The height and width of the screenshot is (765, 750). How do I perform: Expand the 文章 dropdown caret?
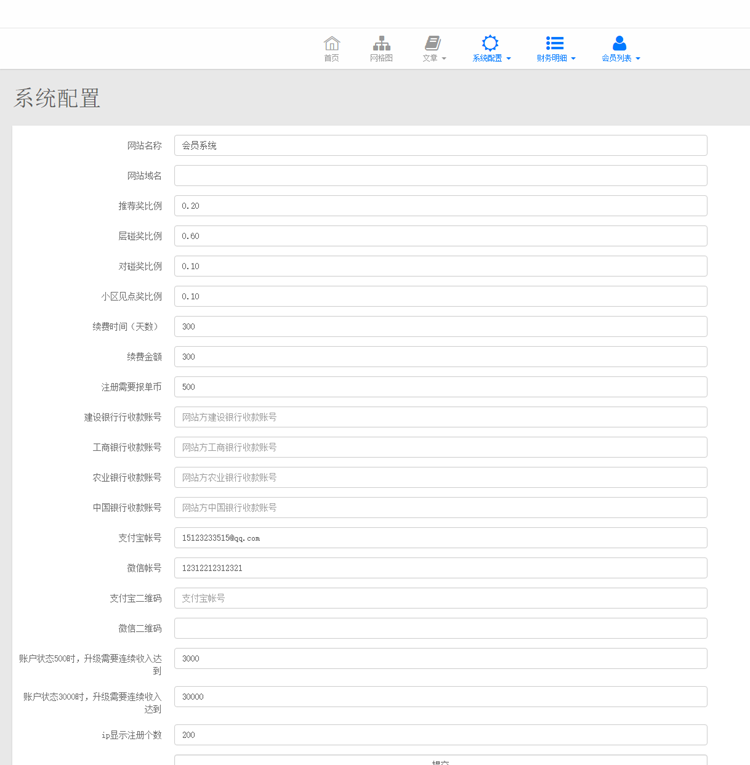pyautogui.click(x=444, y=59)
